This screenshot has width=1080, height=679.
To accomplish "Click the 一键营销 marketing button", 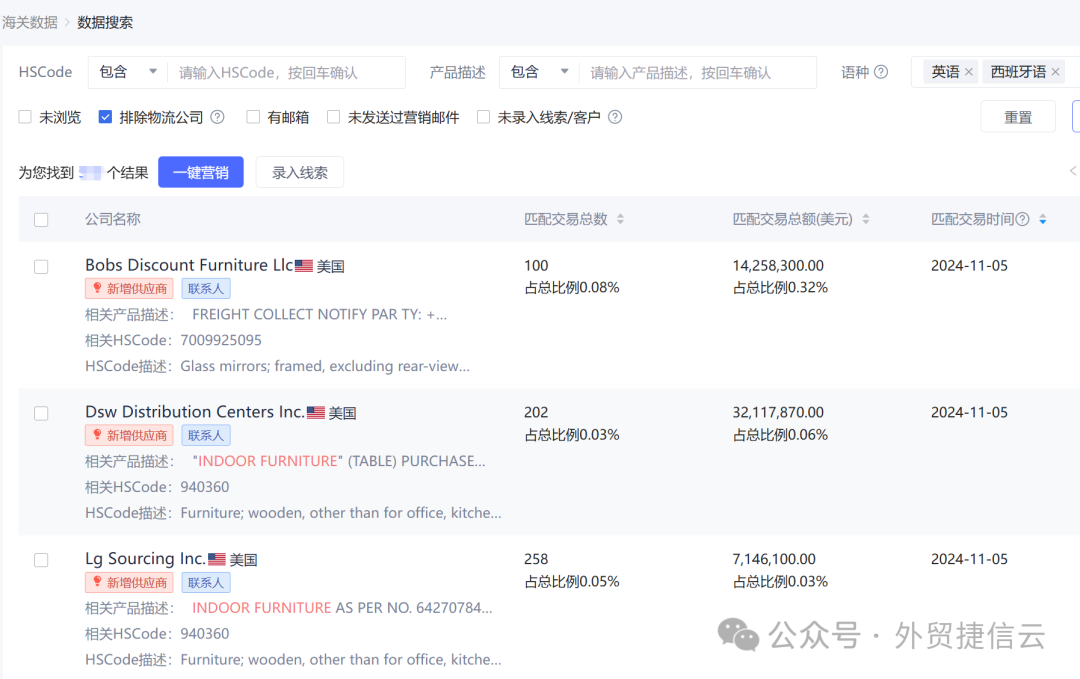I will click(200, 171).
